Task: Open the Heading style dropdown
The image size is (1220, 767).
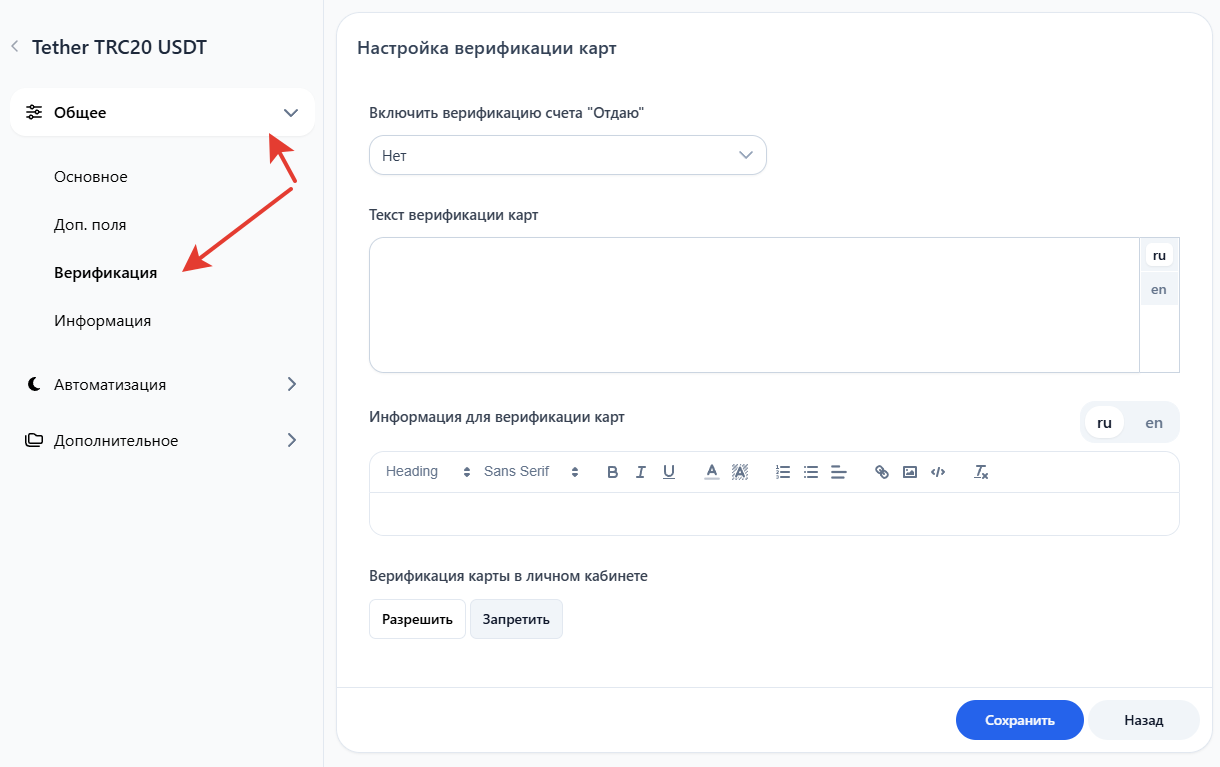Action: [427, 472]
